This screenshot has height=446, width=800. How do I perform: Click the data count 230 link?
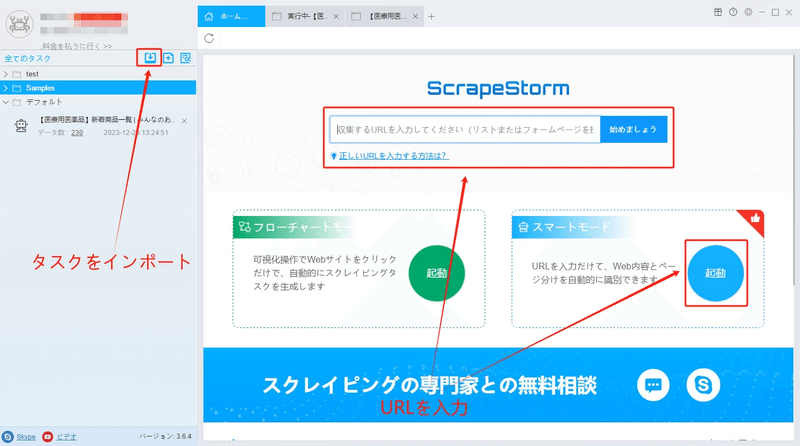point(77,133)
